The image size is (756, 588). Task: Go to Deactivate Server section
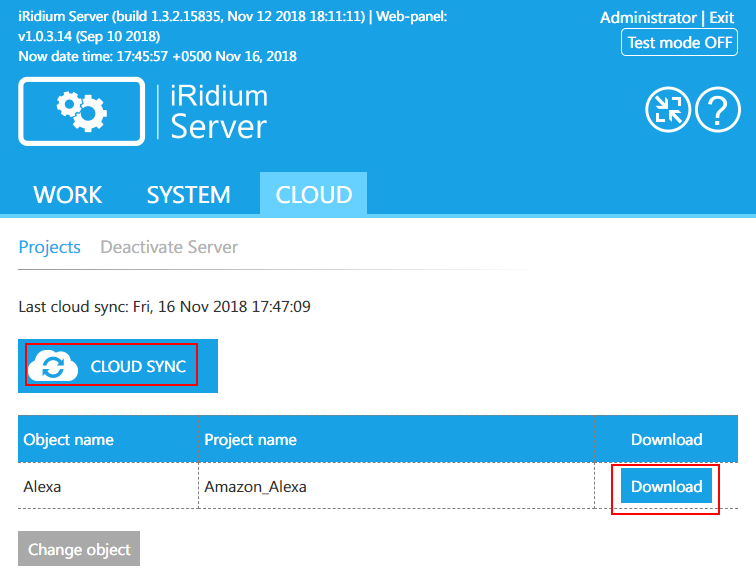pyautogui.click(x=169, y=247)
